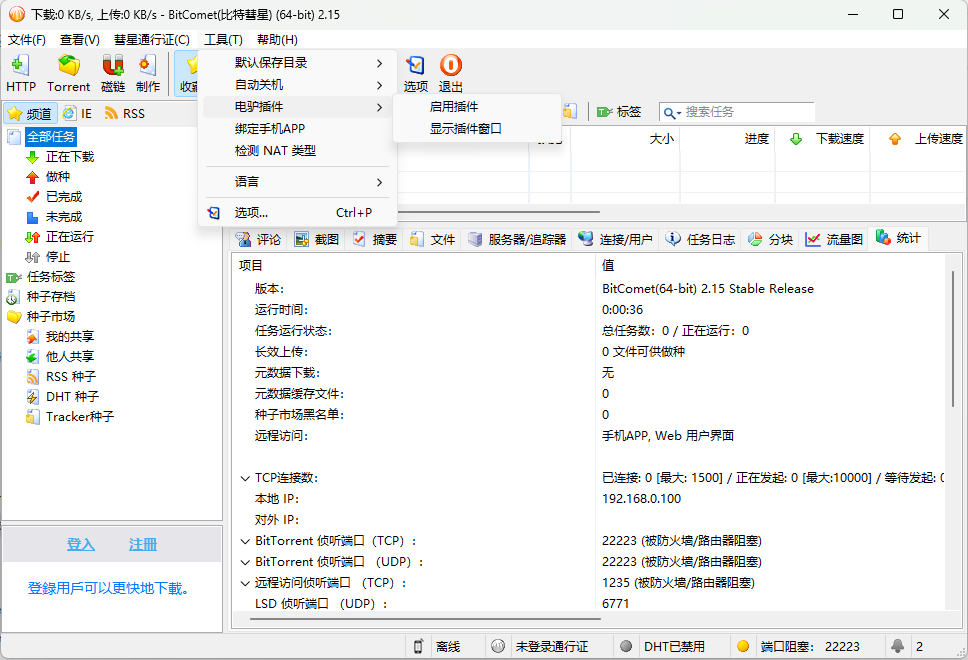Choose 绑定手机APP from the Tools menu
Viewport: 968px width, 660px height.
click(x=297, y=128)
